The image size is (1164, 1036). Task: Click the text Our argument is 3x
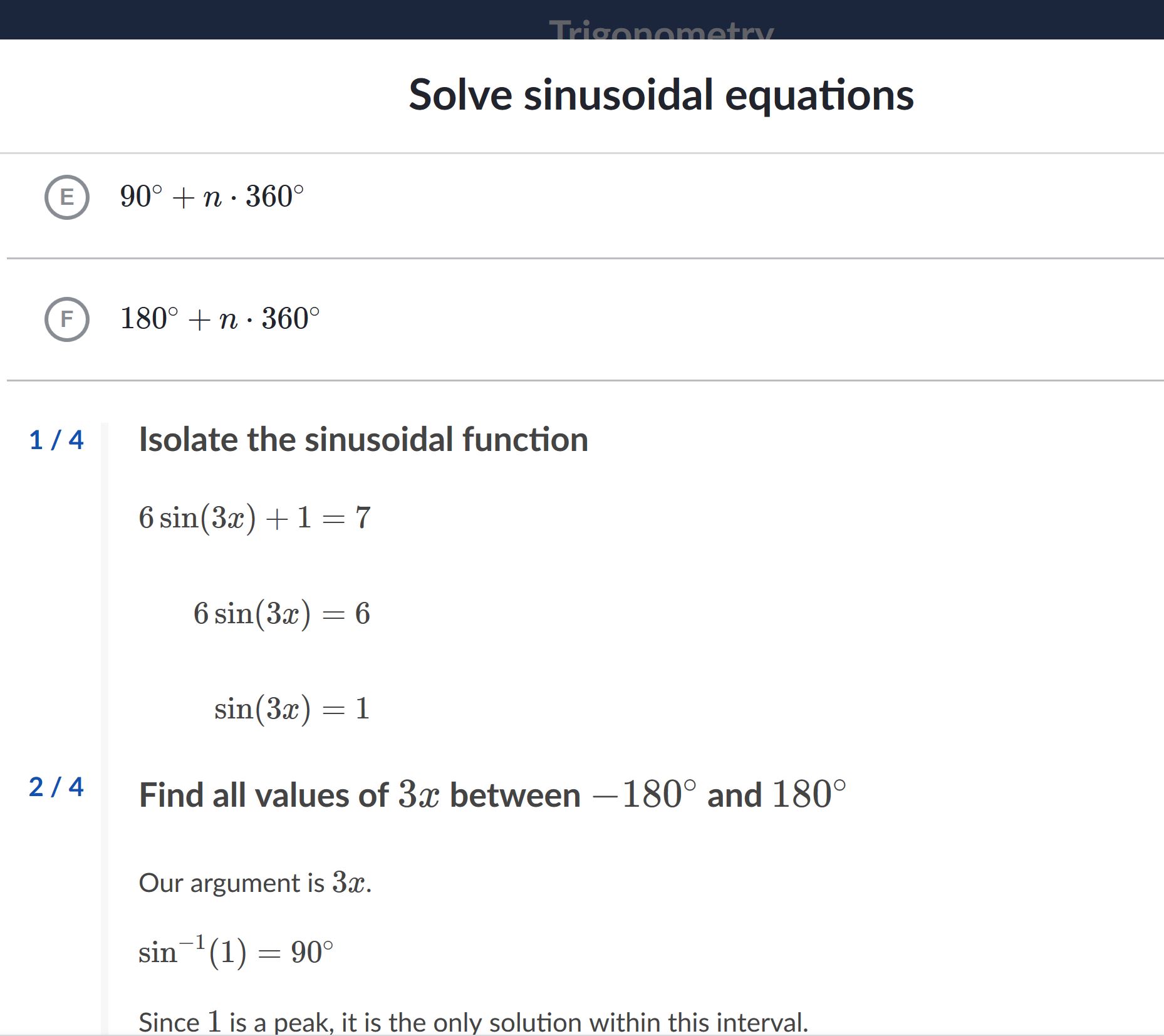coord(255,883)
